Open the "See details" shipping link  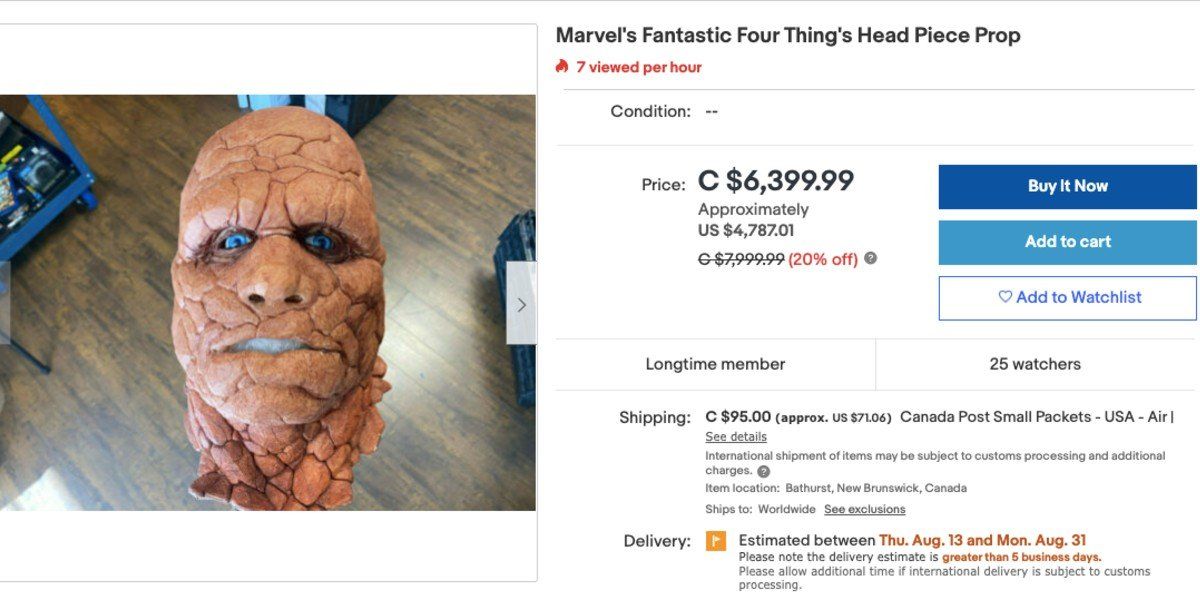[737, 436]
